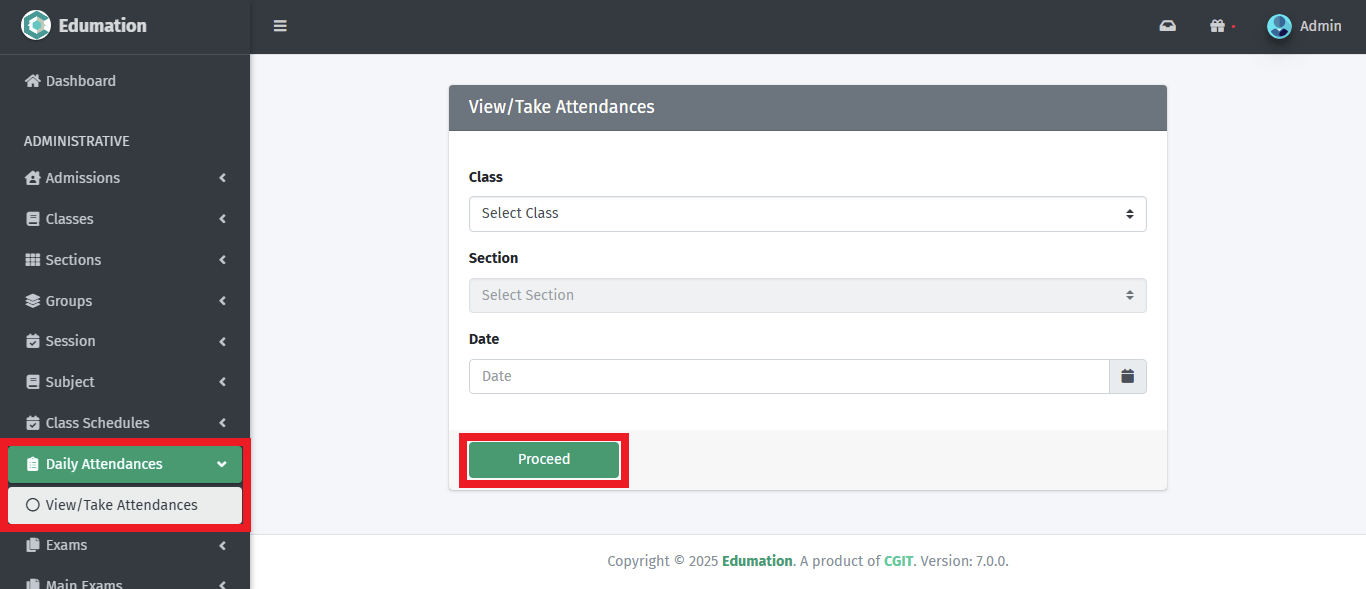Open the CGIT footer link

point(898,561)
